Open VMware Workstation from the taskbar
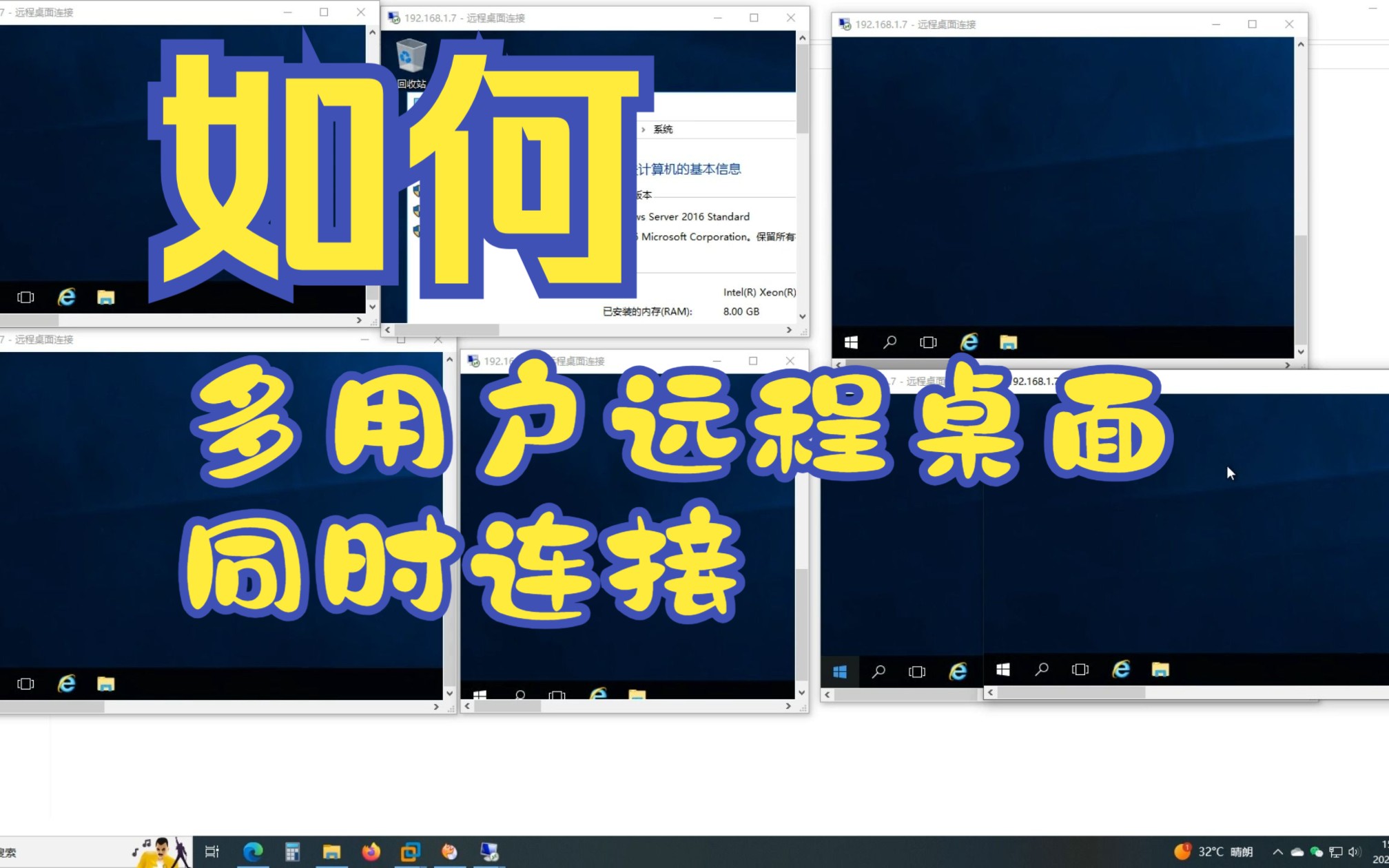1389x868 pixels. tap(411, 852)
